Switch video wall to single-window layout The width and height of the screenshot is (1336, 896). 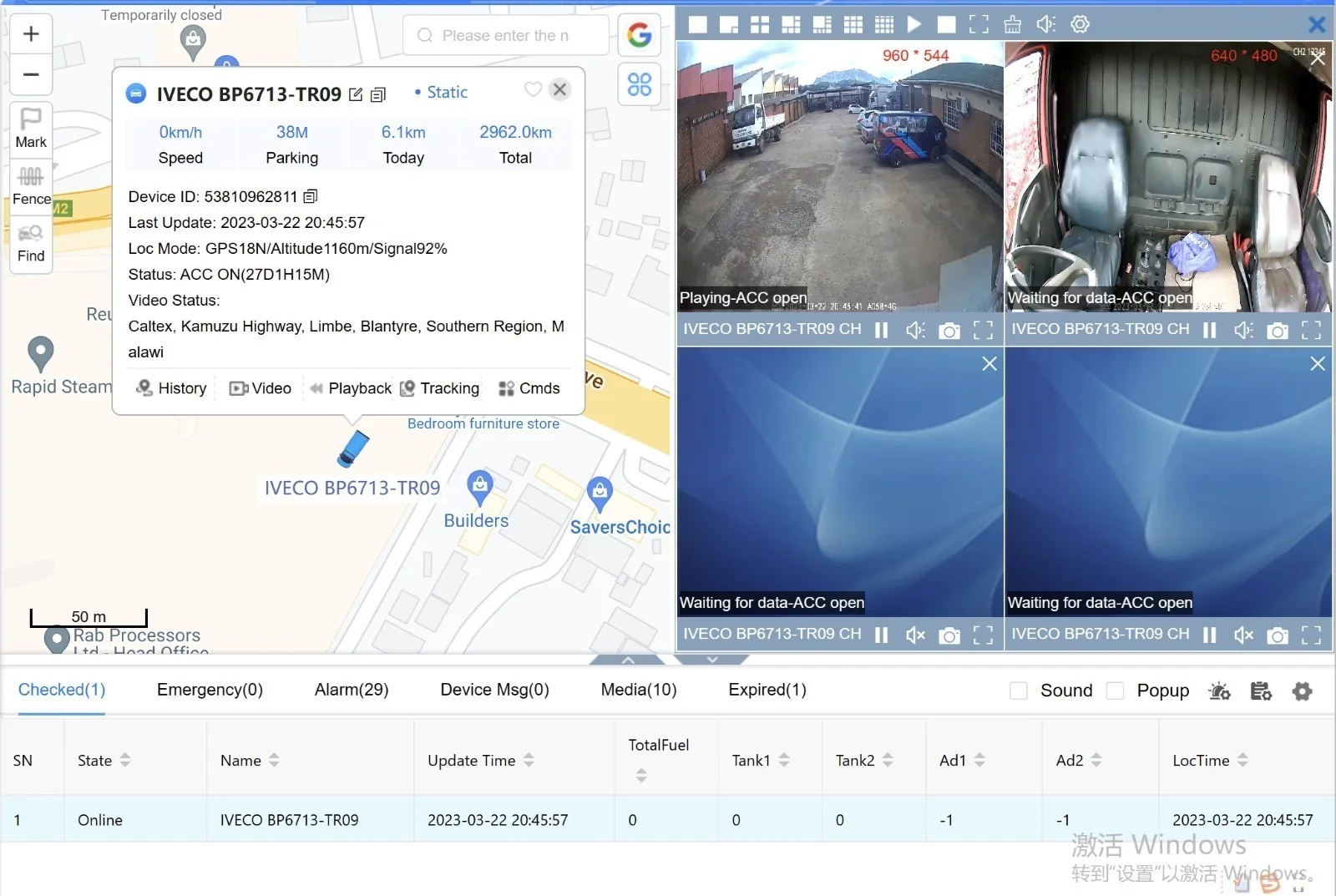coord(697,25)
